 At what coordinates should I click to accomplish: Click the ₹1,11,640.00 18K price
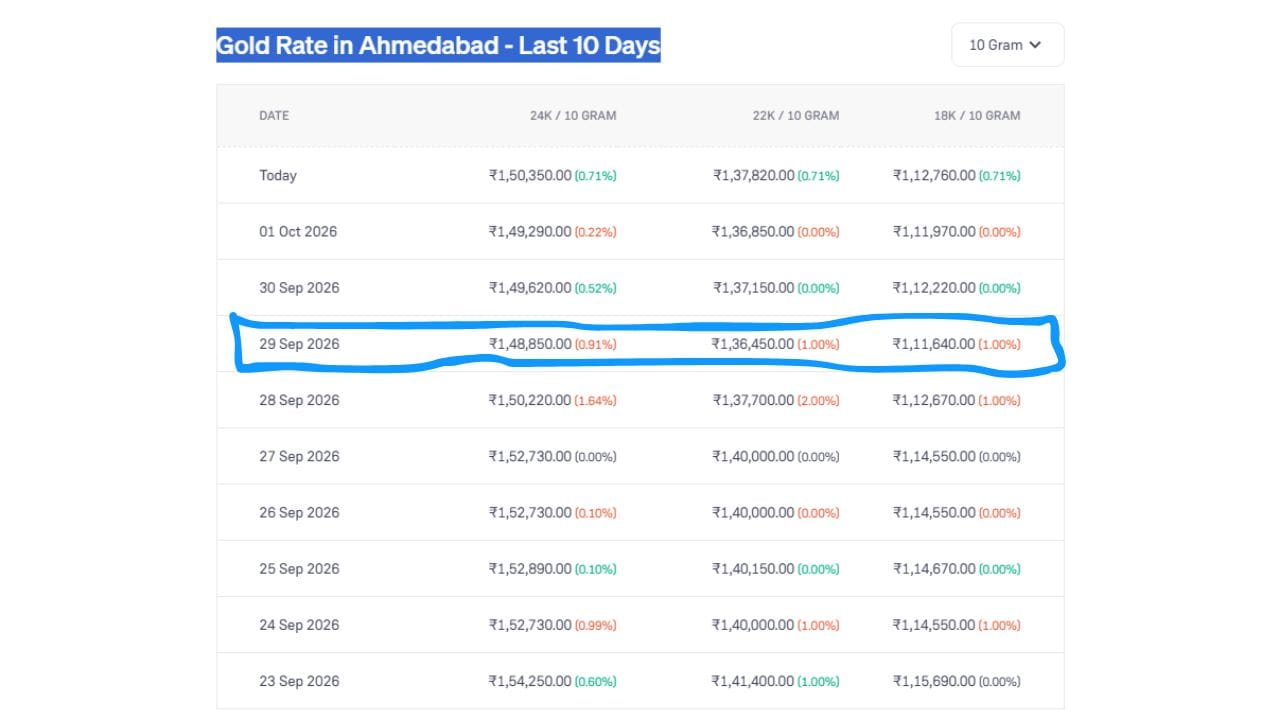934,344
